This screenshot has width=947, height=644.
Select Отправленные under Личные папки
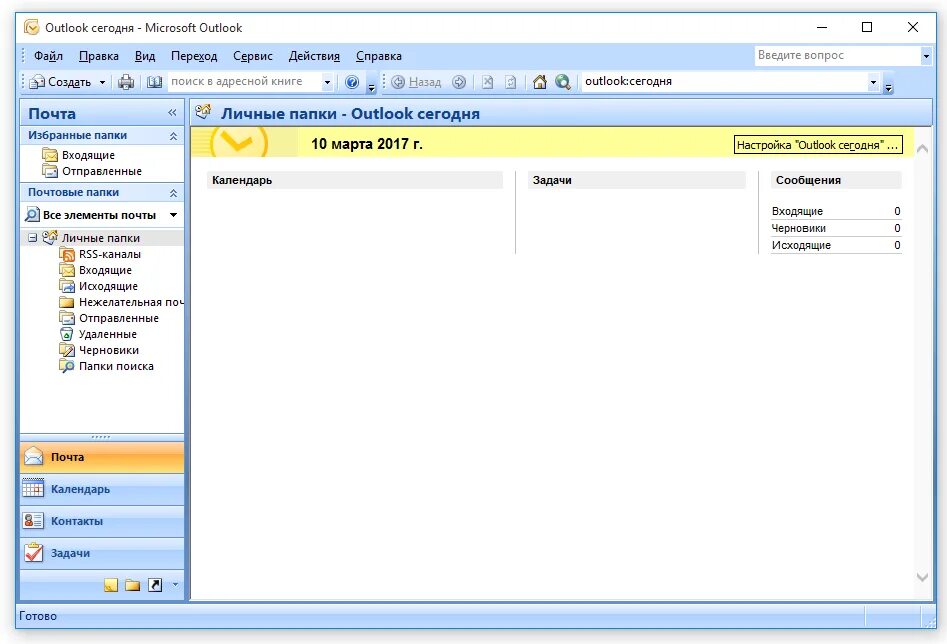point(118,318)
